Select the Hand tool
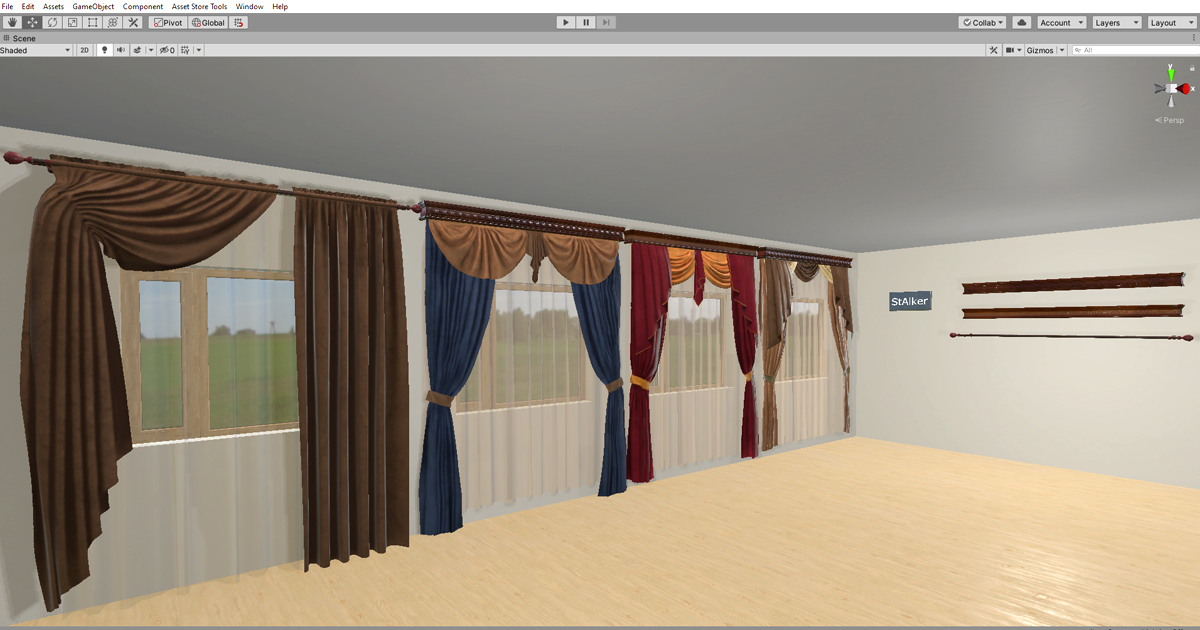Viewport: 1200px width, 630px height. [x=12, y=22]
